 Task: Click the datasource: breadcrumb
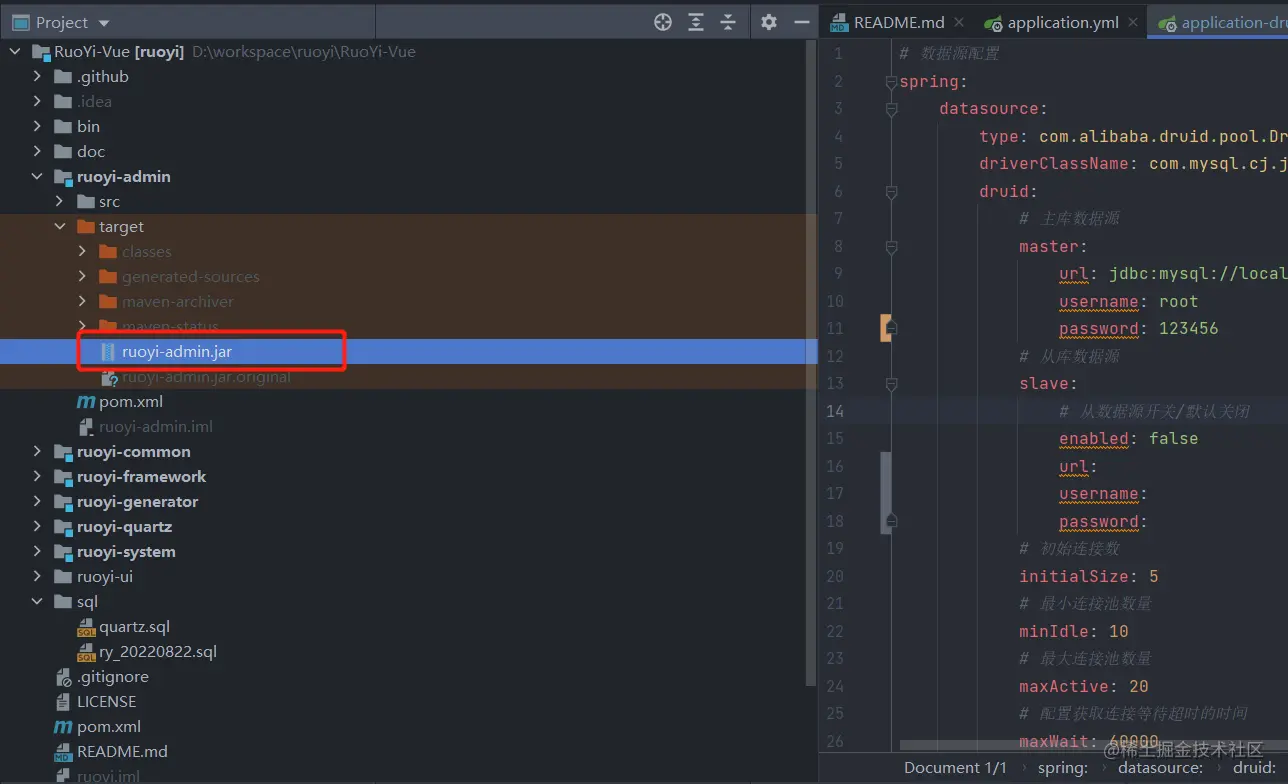1160,768
